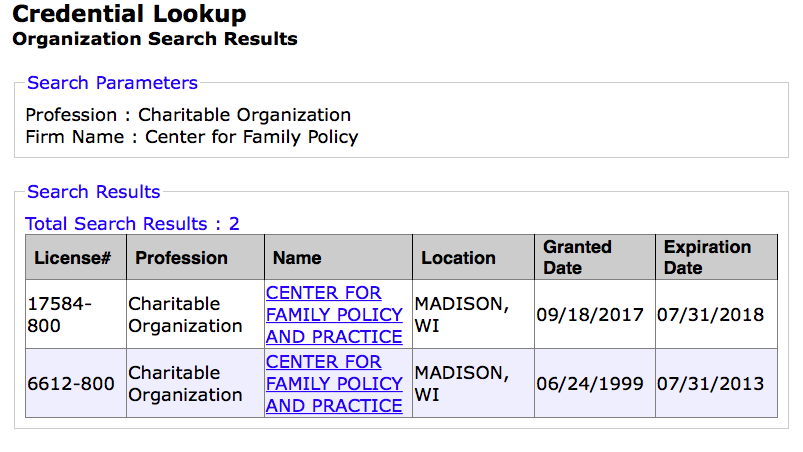
Task: Open the link for license 17584-800
Action: 334,314
